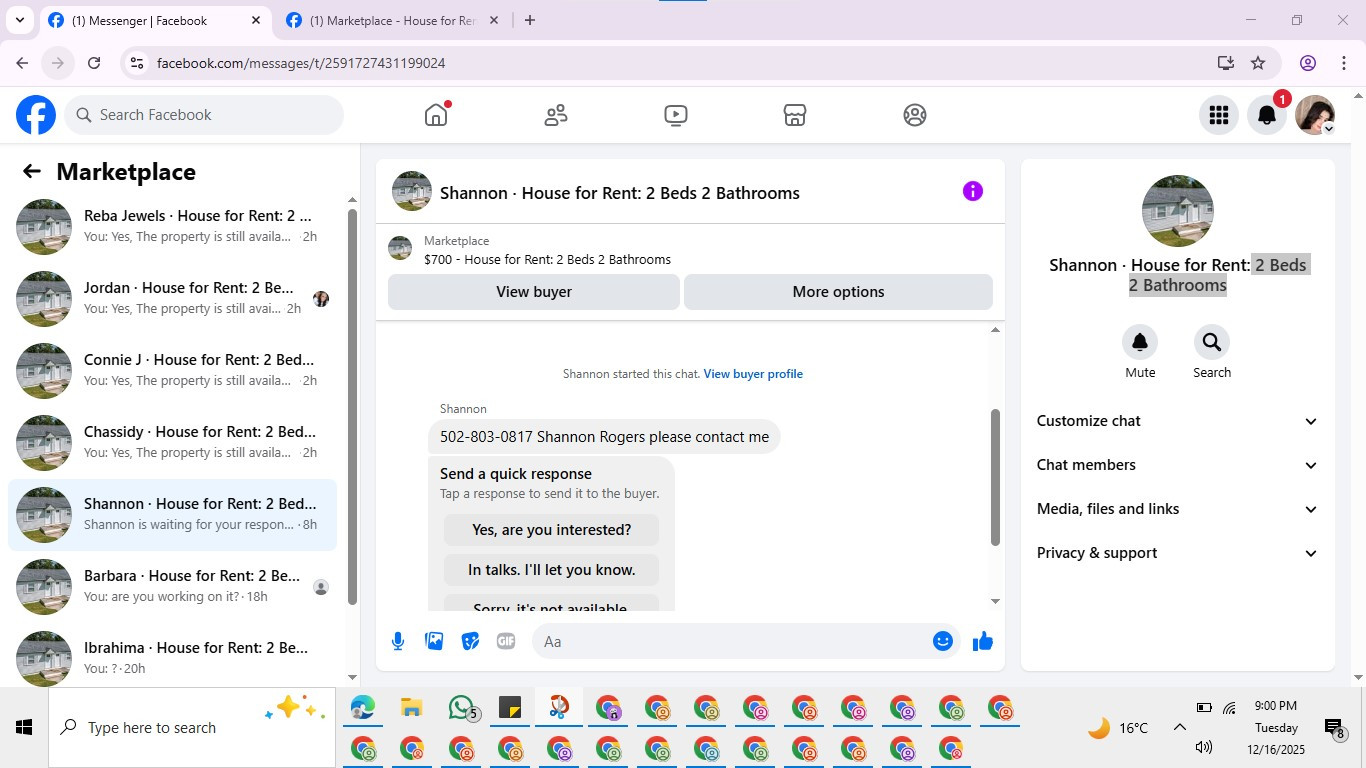Send quick response "Yes, are you interested?"

(551, 530)
